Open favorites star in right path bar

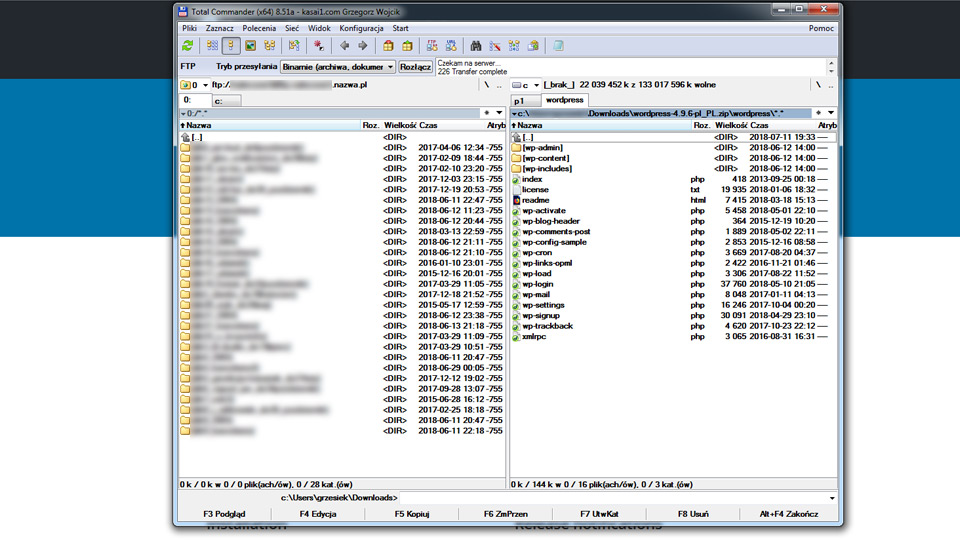point(819,113)
